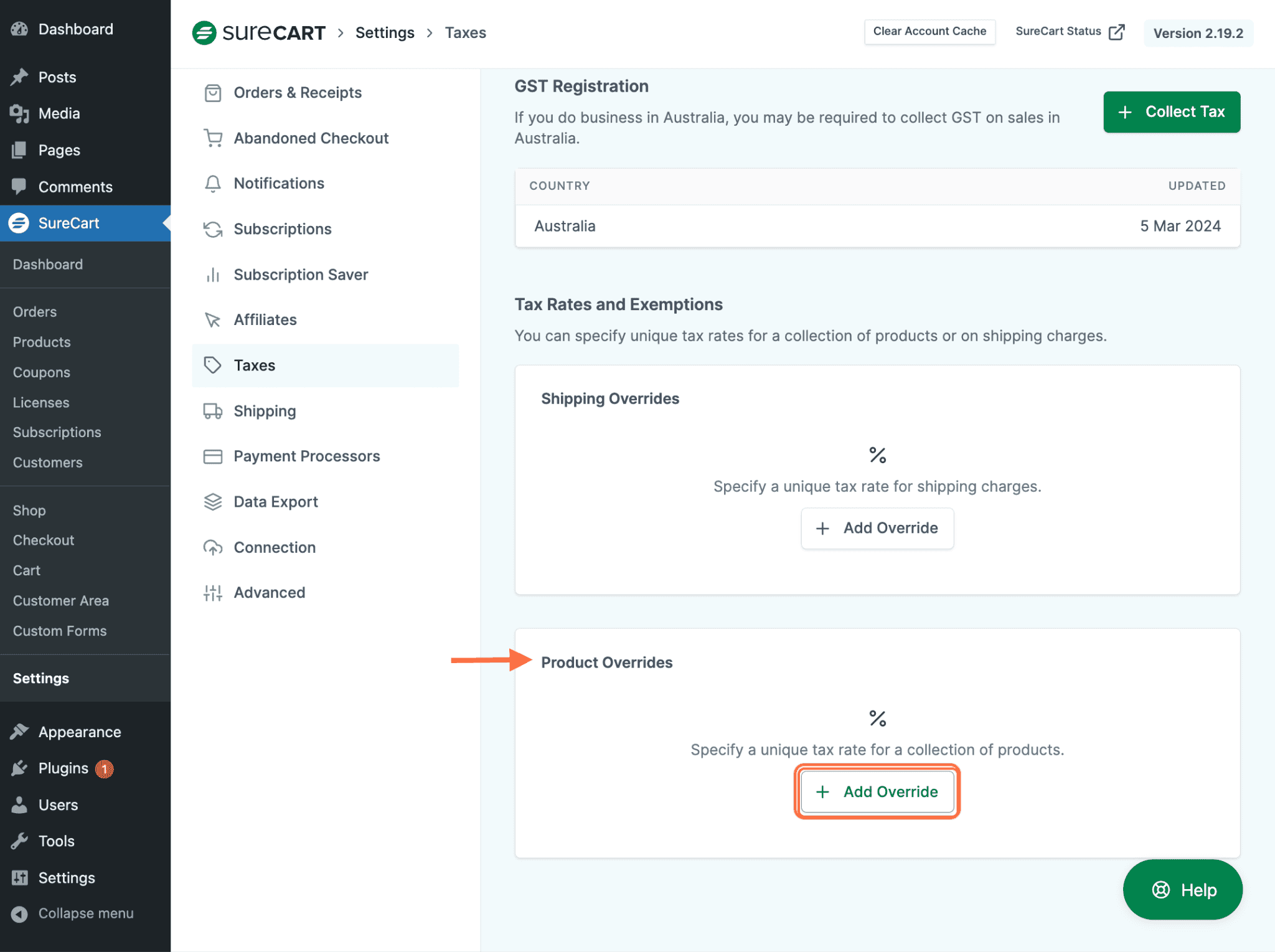The image size is (1275, 952).
Task: Click the Plugins update count badge
Action: tap(105, 768)
